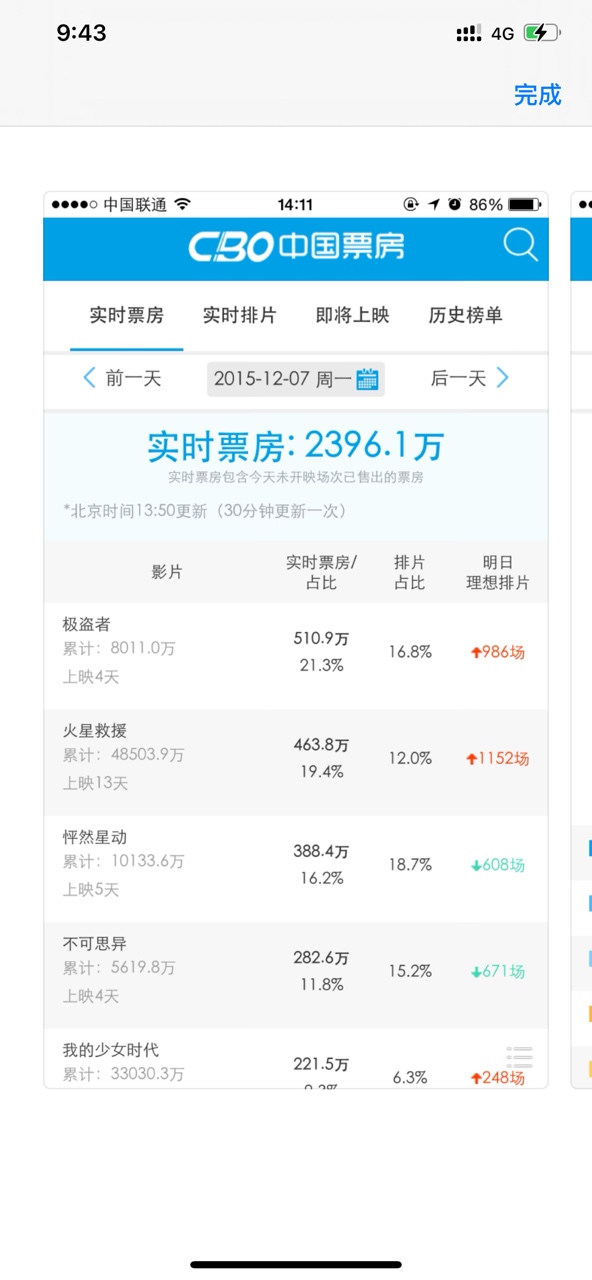The width and height of the screenshot is (592, 1280).
Task: Open the 2015-12-07 date picker
Action: pos(296,379)
